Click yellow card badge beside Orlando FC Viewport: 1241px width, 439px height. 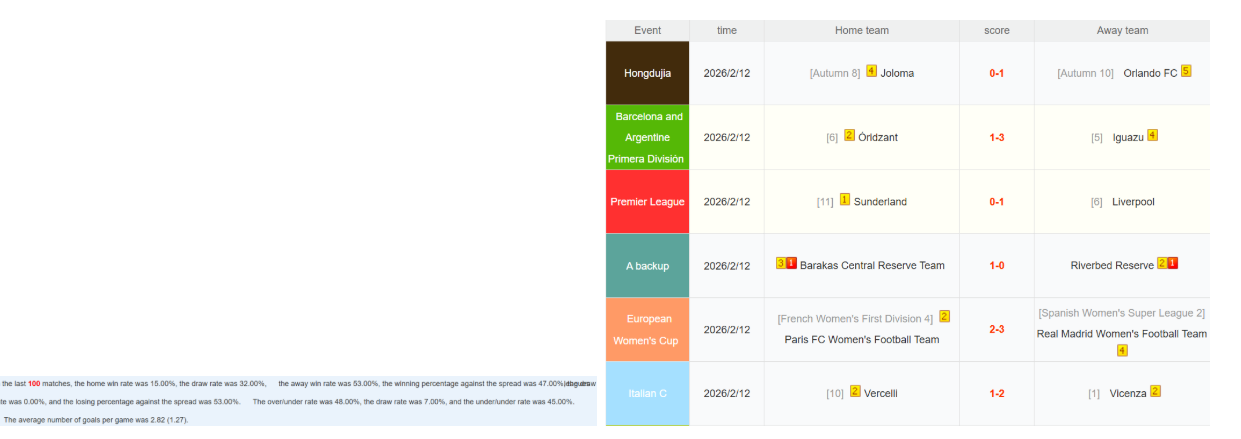(x=1186, y=72)
